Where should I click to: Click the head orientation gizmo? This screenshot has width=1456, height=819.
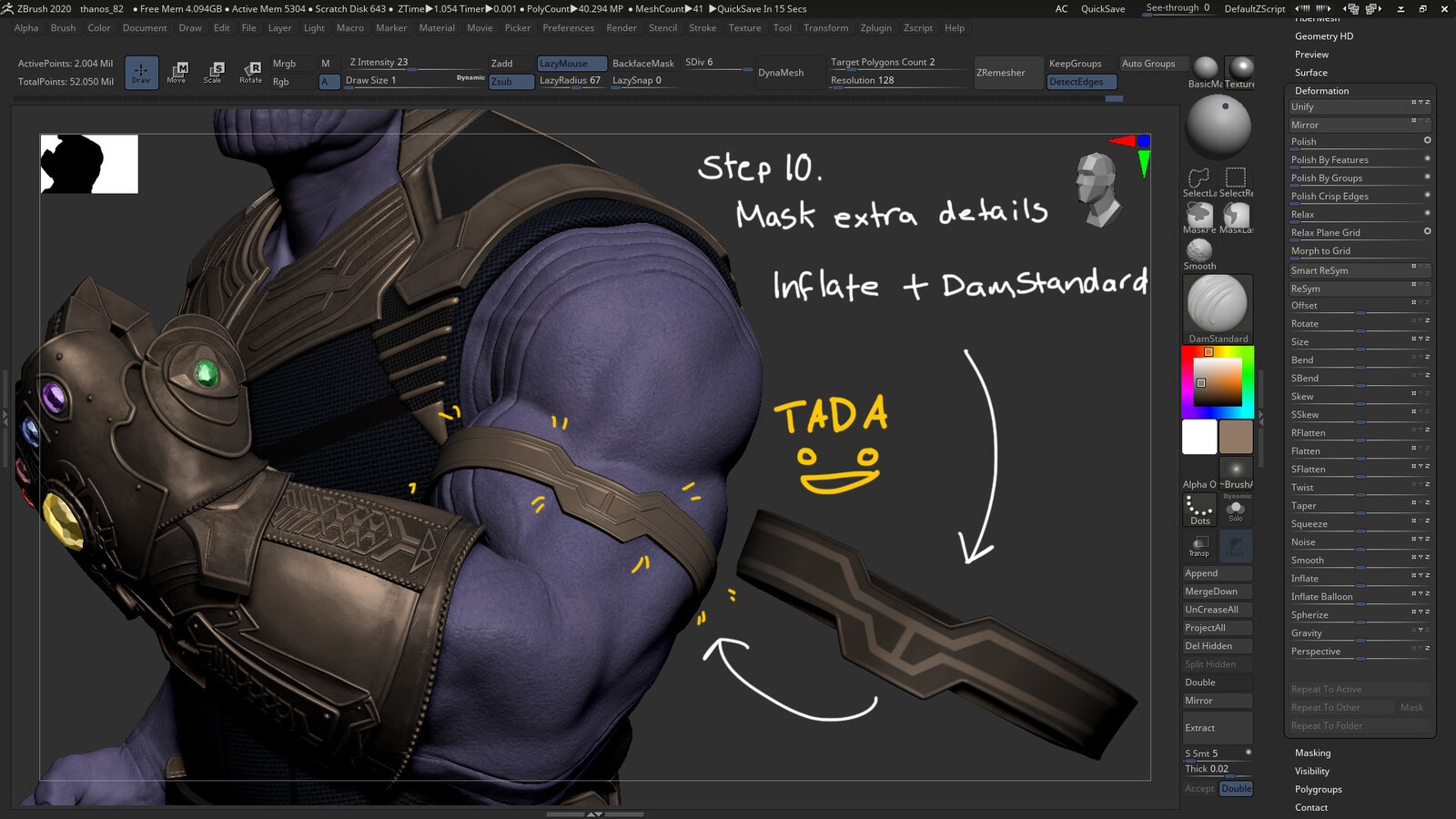(1097, 189)
